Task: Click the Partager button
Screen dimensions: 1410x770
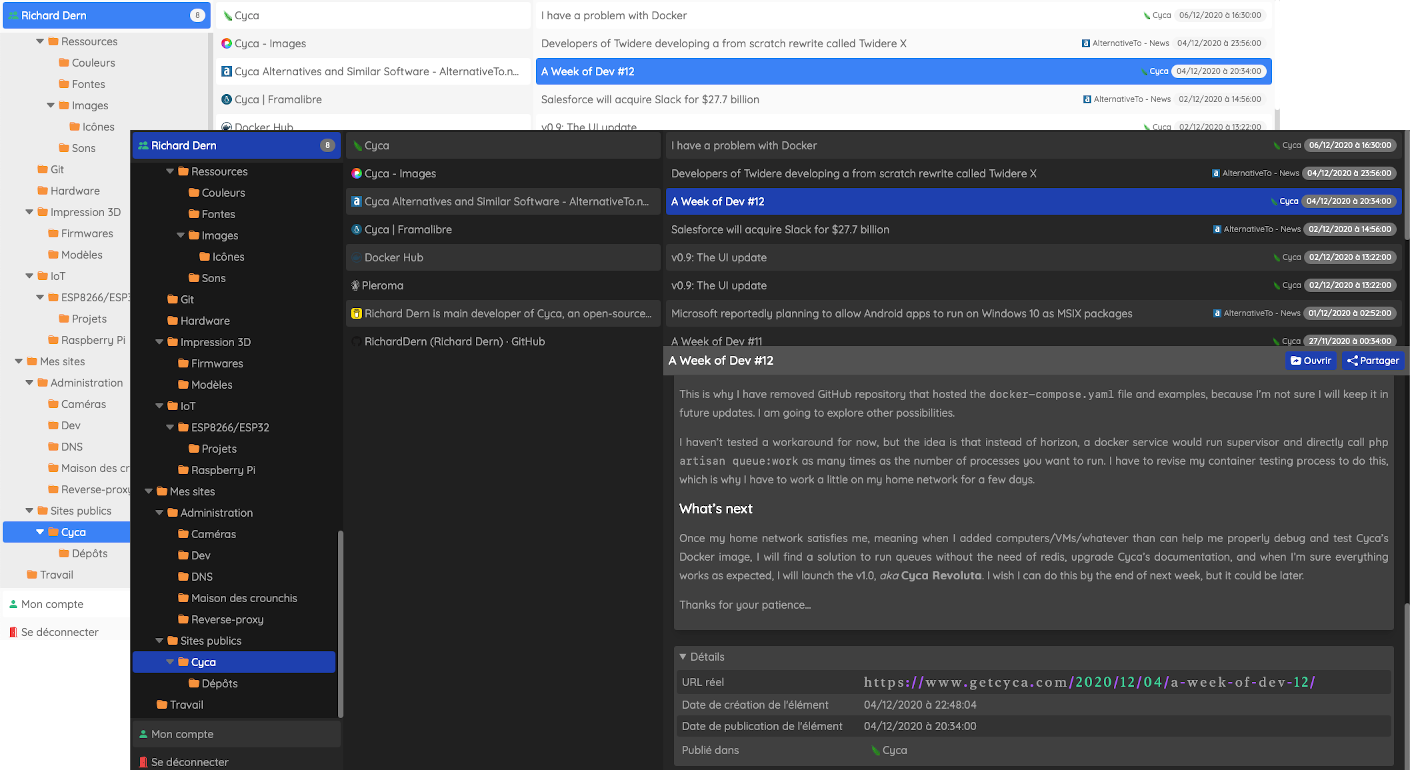Action: 1372,361
